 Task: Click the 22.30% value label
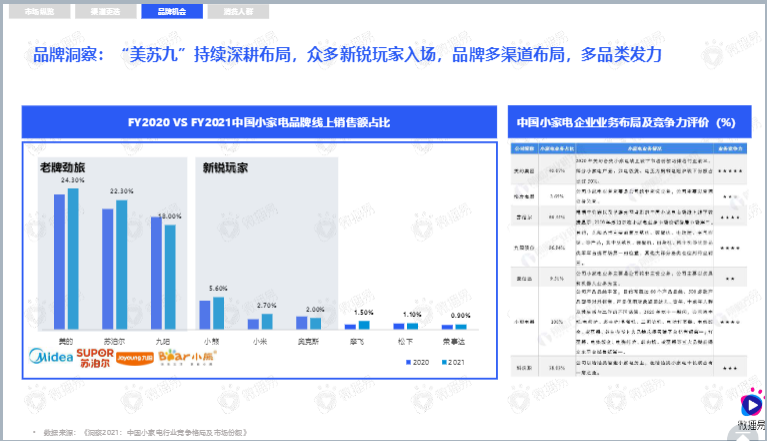coord(121,191)
